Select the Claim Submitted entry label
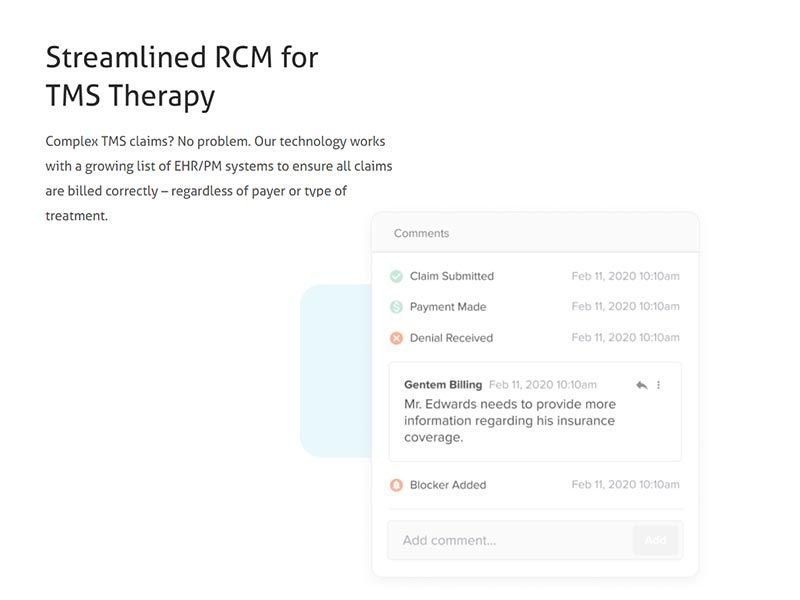 point(452,276)
